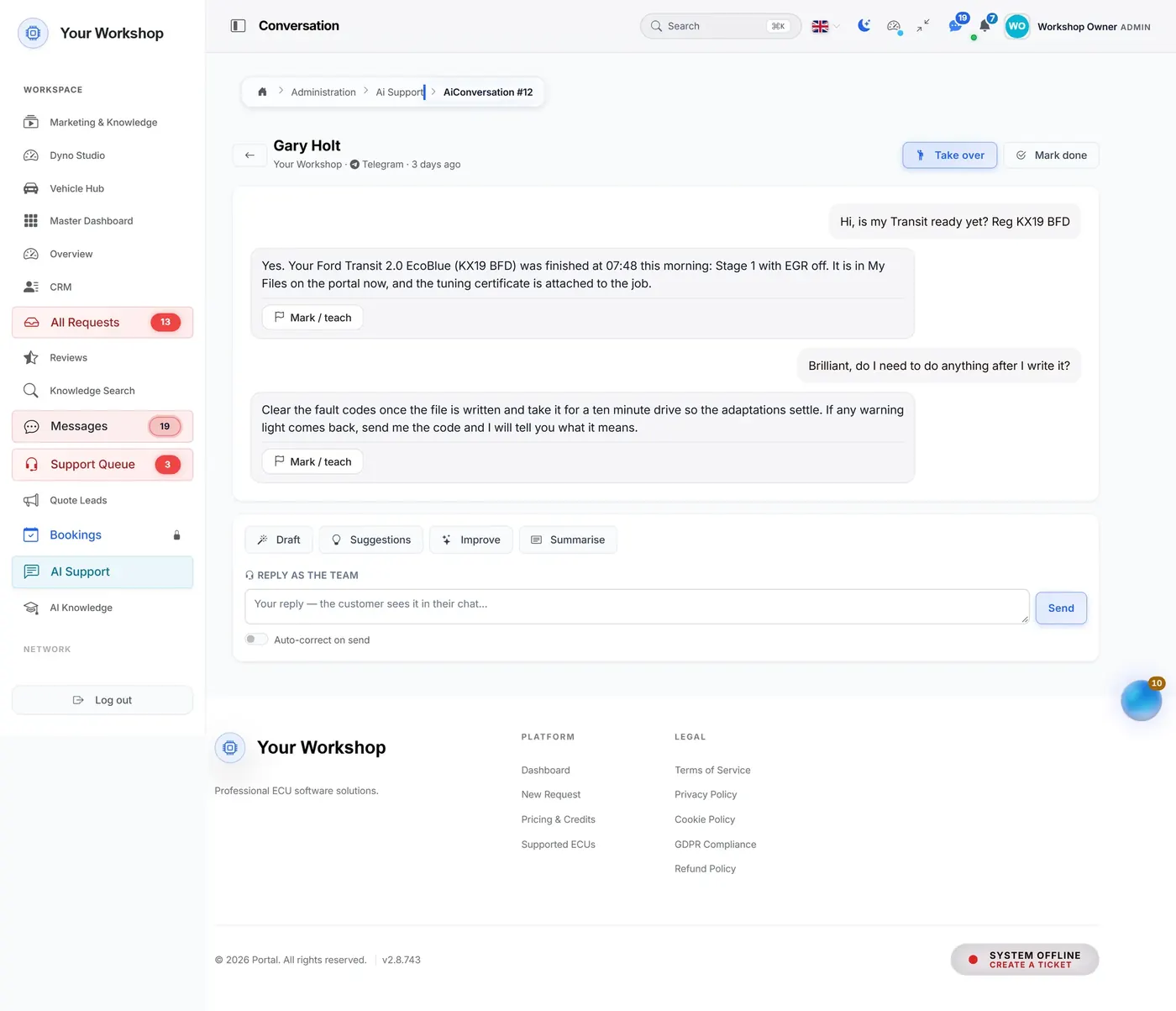The image size is (1176, 1011).
Task: Focus the team reply text field
Action: (x=637, y=606)
